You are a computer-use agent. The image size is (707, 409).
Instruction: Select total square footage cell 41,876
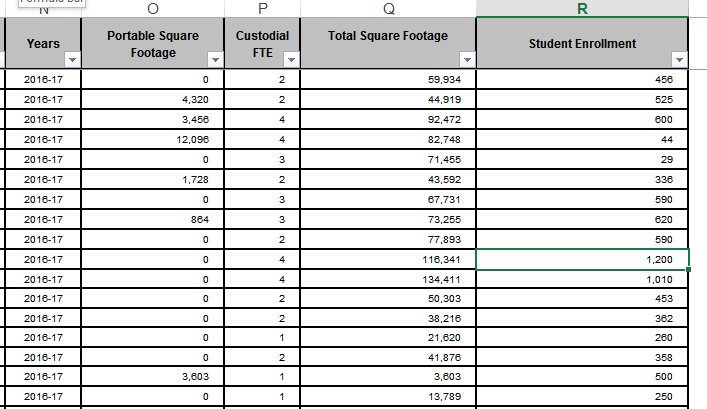pyautogui.click(x=388, y=357)
